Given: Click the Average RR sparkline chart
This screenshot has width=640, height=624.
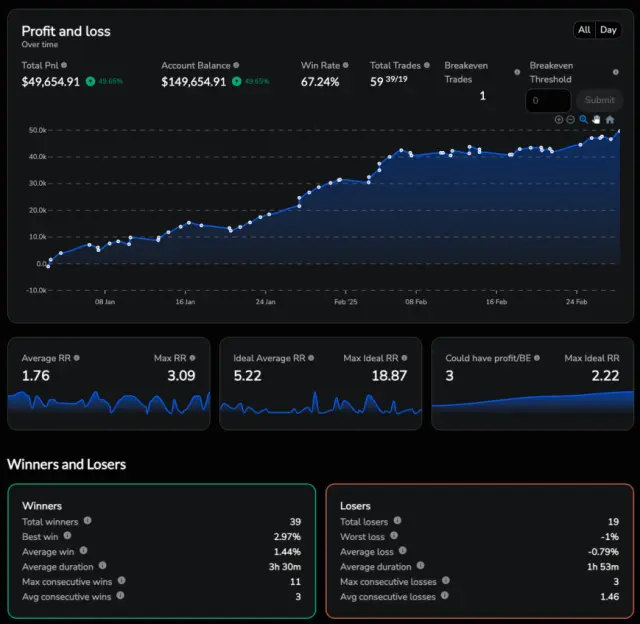Looking at the screenshot, I should coord(108,405).
